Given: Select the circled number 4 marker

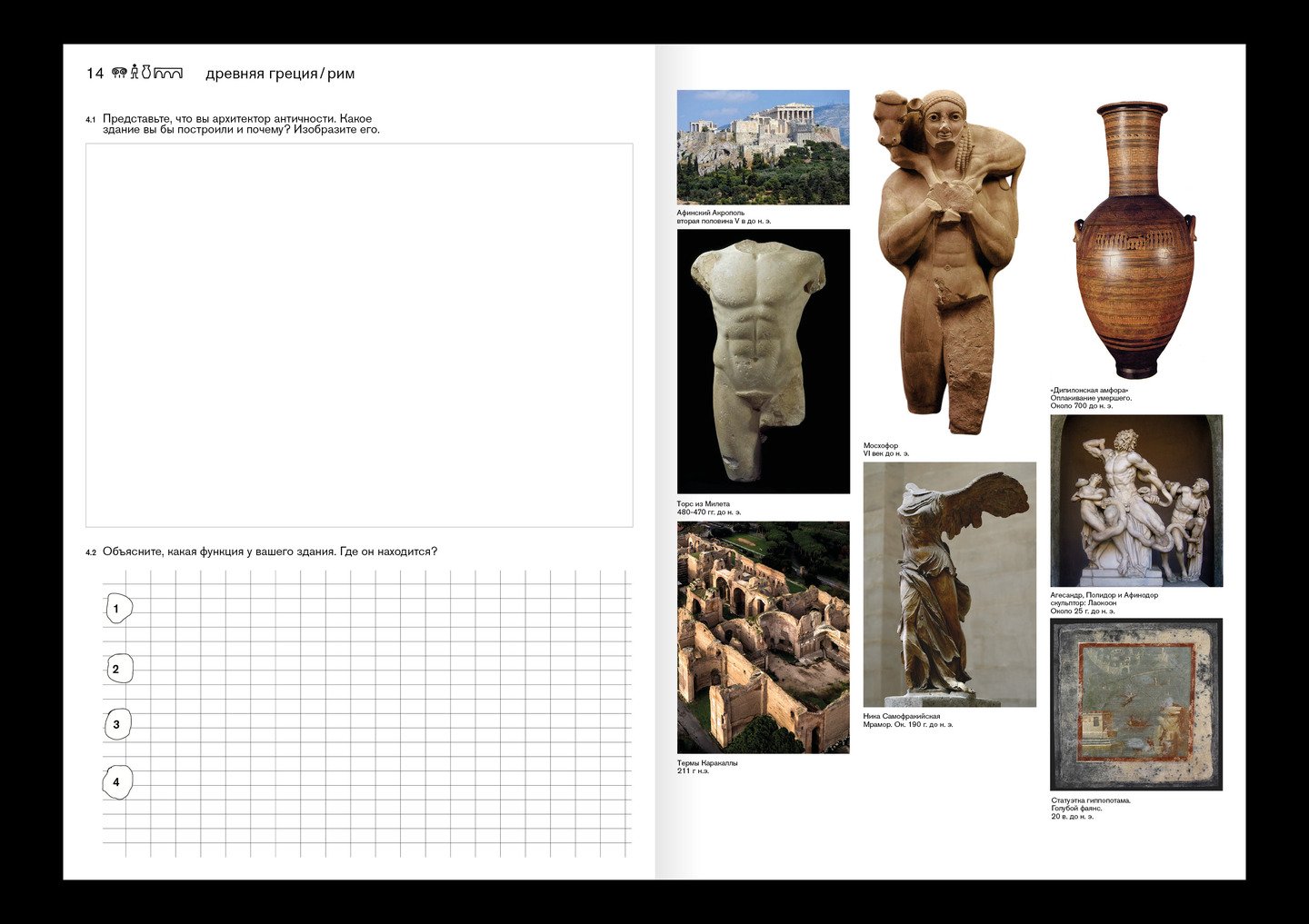Looking at the screenshot, I should pyautogui.click(x=117, y=781).
